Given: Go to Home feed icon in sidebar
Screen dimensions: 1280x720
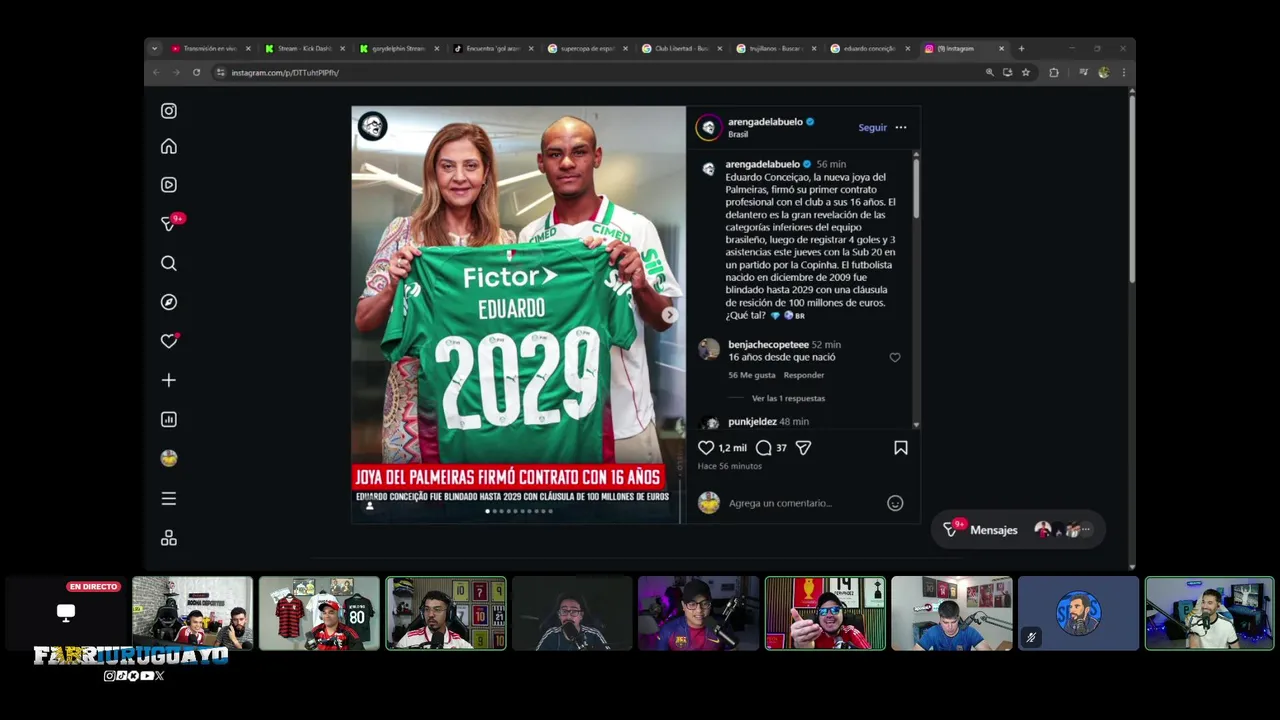Looking at the screenshot, I should (x=169, y=147).
